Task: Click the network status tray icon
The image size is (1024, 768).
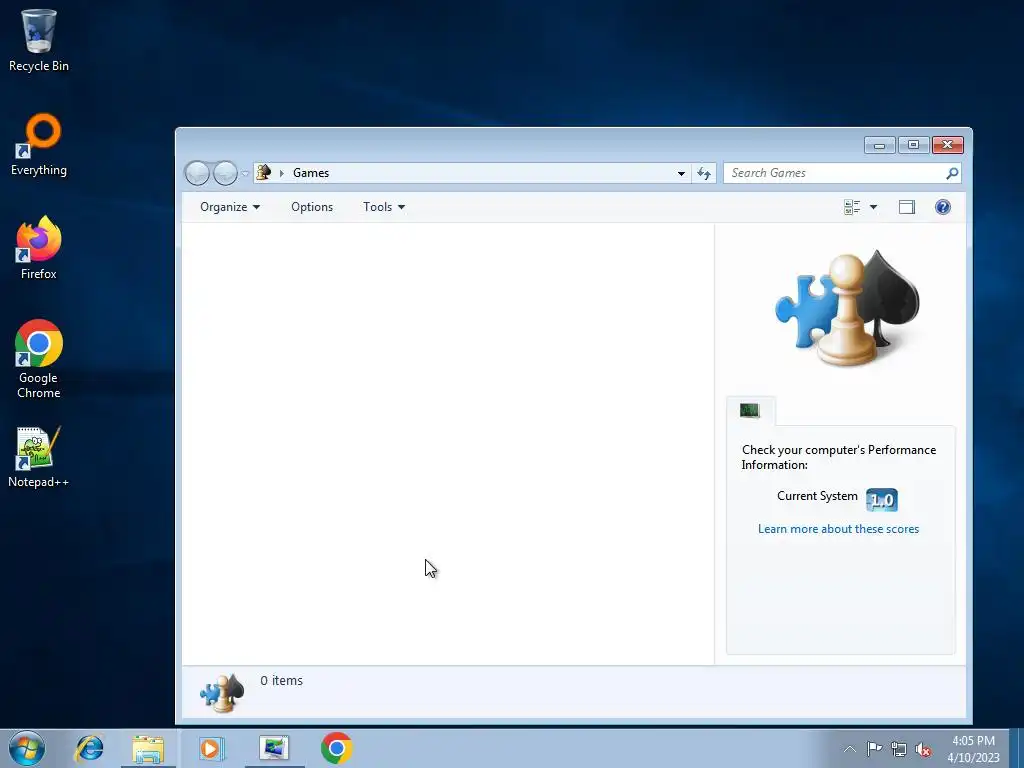Action: click(x=899, y=749)
